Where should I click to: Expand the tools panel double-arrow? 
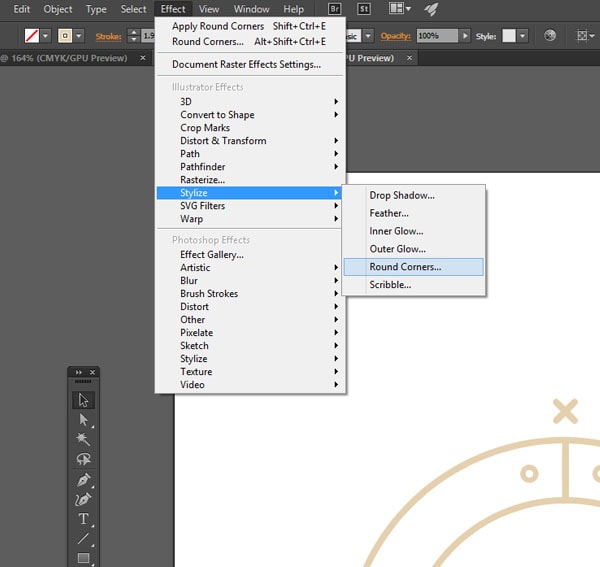coord(79,372)
